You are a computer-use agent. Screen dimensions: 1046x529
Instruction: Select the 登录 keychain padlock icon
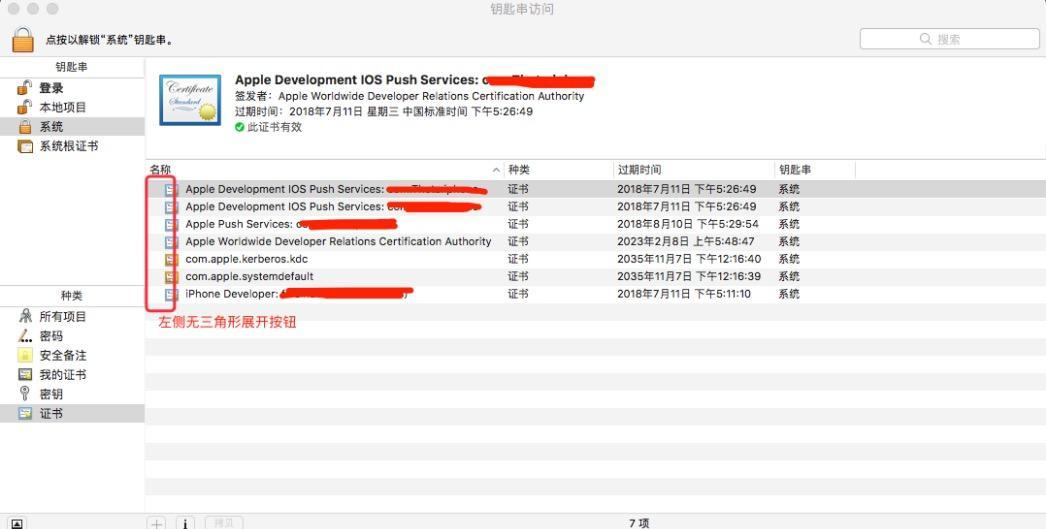25,87
